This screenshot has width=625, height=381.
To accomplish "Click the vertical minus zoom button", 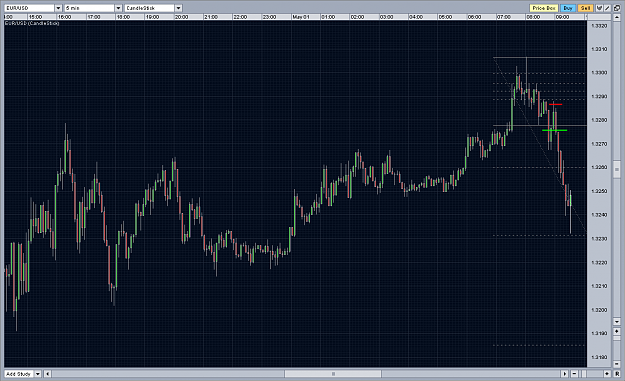I will tap(617, 364).
